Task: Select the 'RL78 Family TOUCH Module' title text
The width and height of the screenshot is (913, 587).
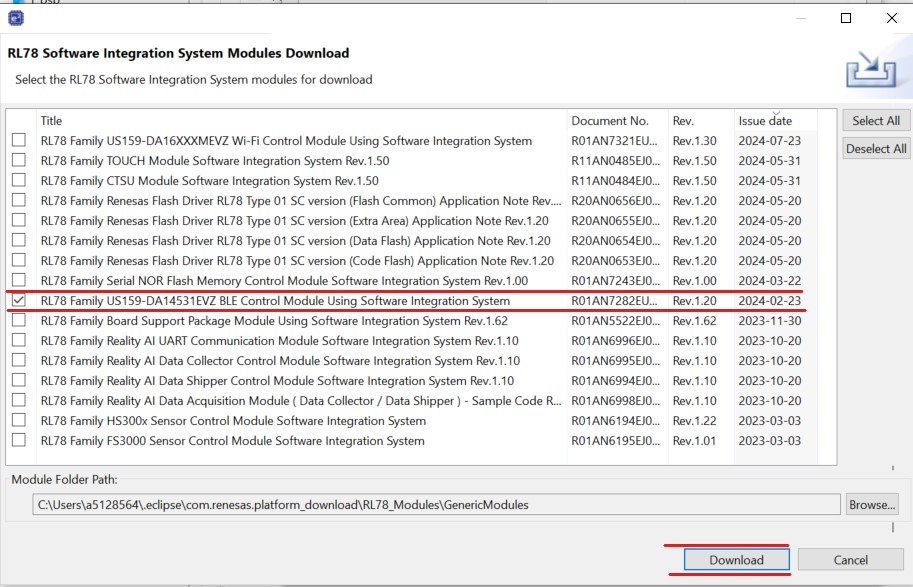Action: click(x=215, y=161)
